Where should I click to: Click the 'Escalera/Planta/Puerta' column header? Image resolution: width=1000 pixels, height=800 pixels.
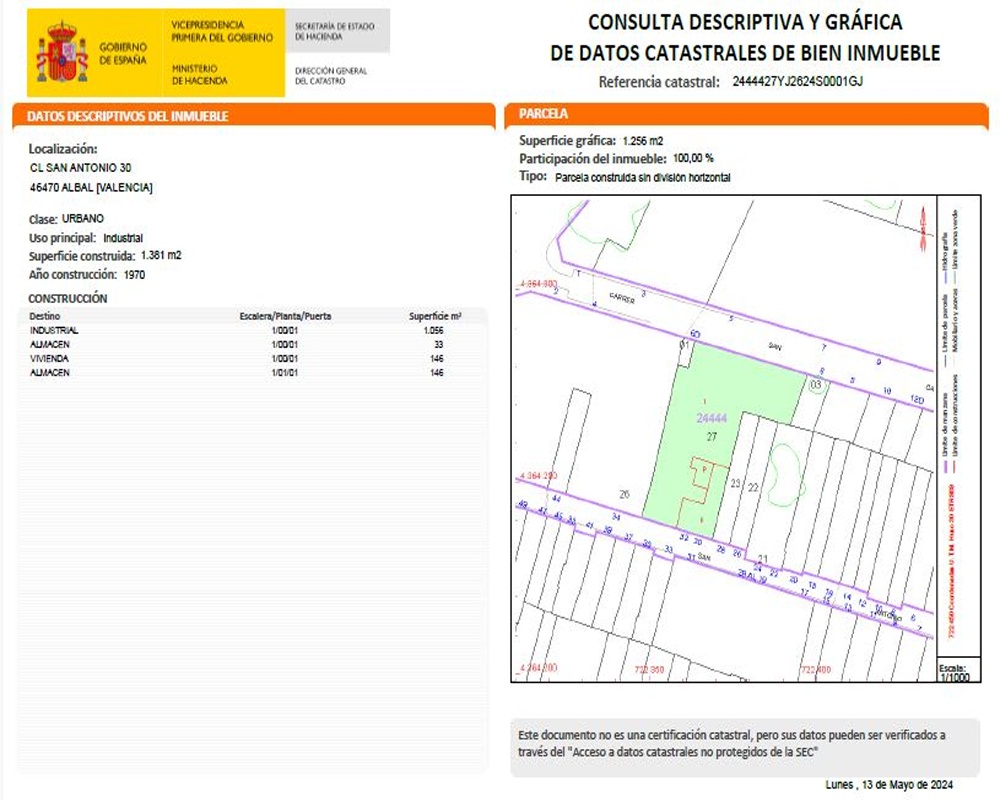point(285,316)
